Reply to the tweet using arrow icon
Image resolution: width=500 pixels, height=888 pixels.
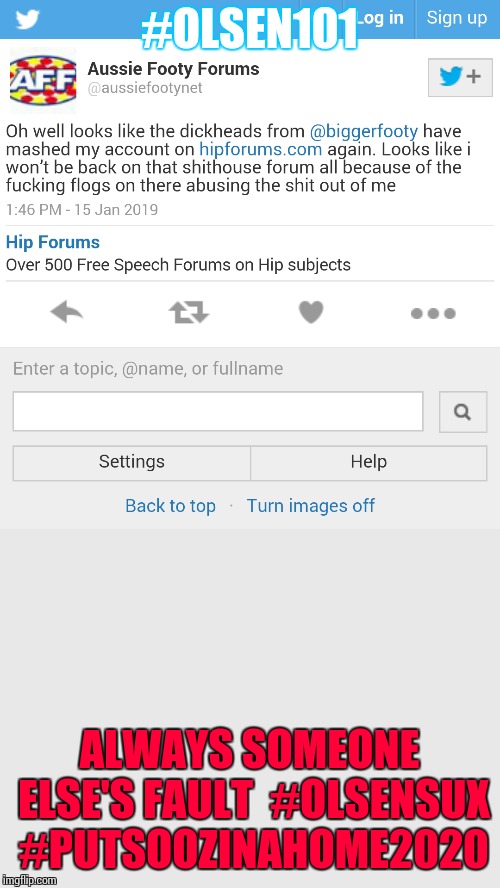coord(67,312)
